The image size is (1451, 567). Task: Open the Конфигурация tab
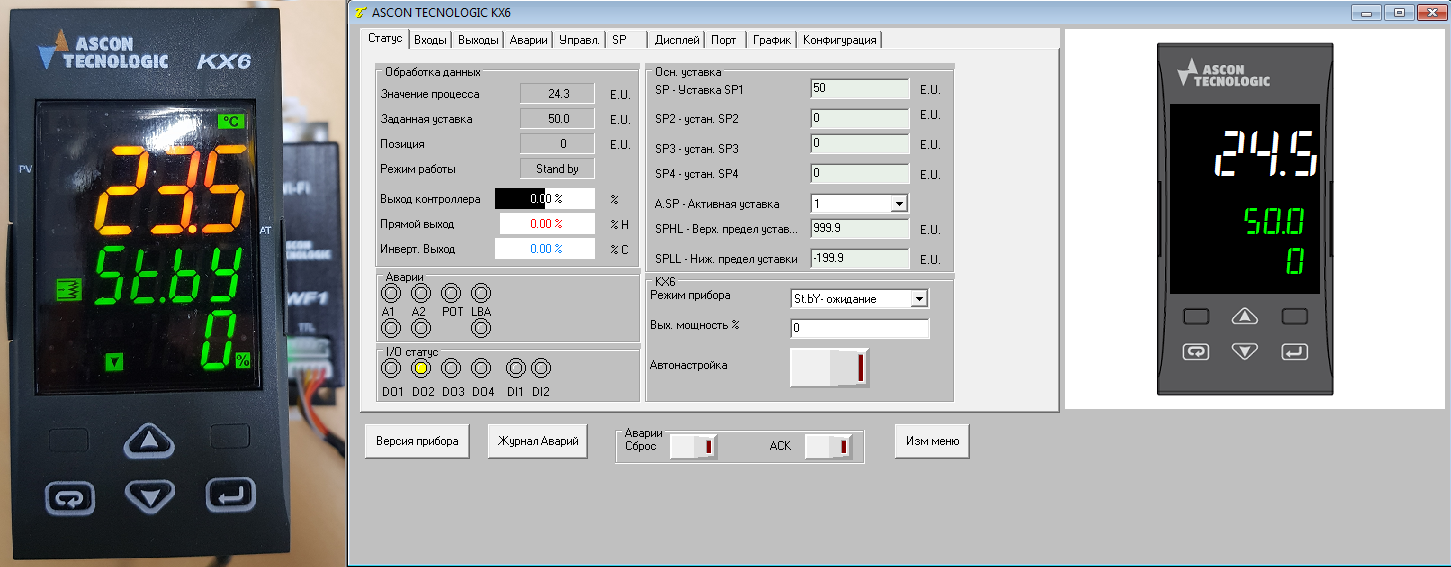(840, 40)
